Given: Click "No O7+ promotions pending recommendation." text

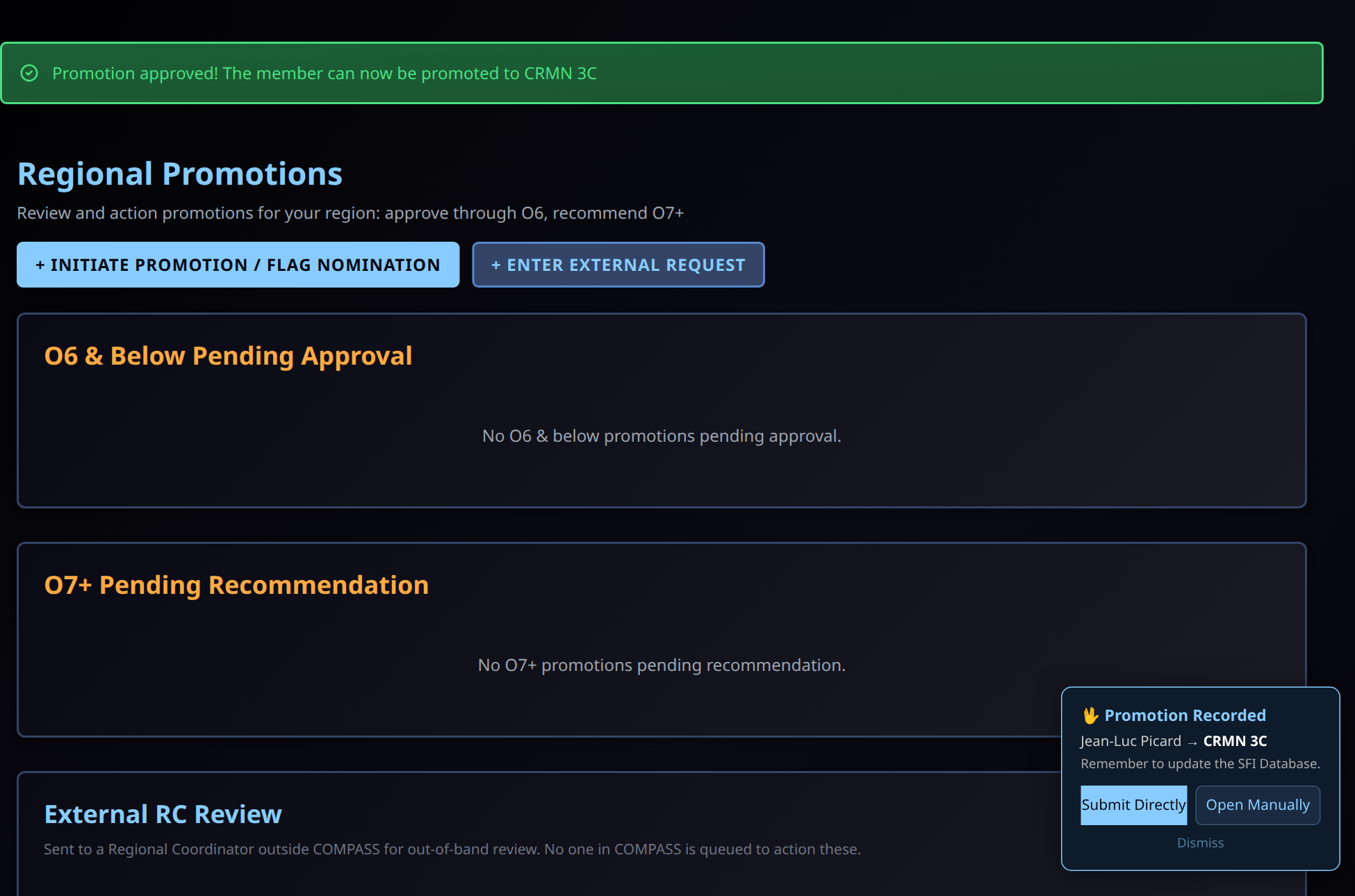Looking at the screenshot, I should [662, 665].
